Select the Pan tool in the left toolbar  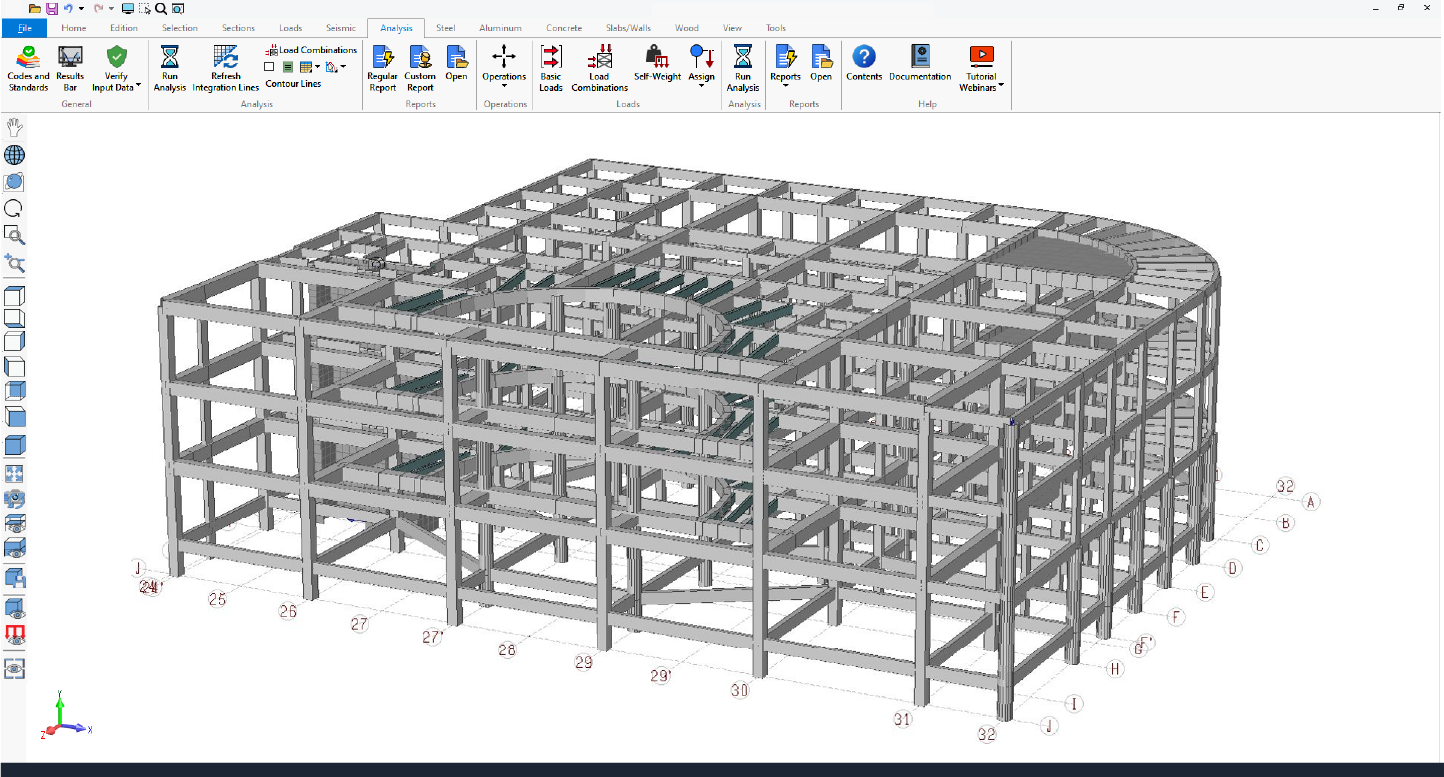tap(14, 127)
